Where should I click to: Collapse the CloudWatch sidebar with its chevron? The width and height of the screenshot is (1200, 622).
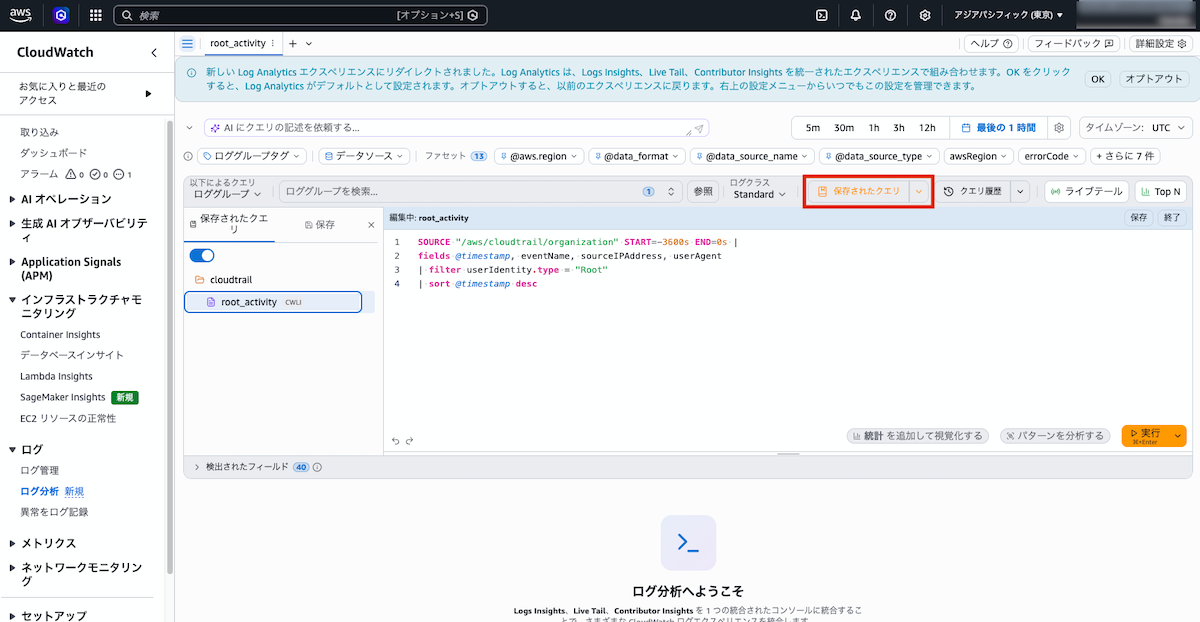[x=153, y=52]
